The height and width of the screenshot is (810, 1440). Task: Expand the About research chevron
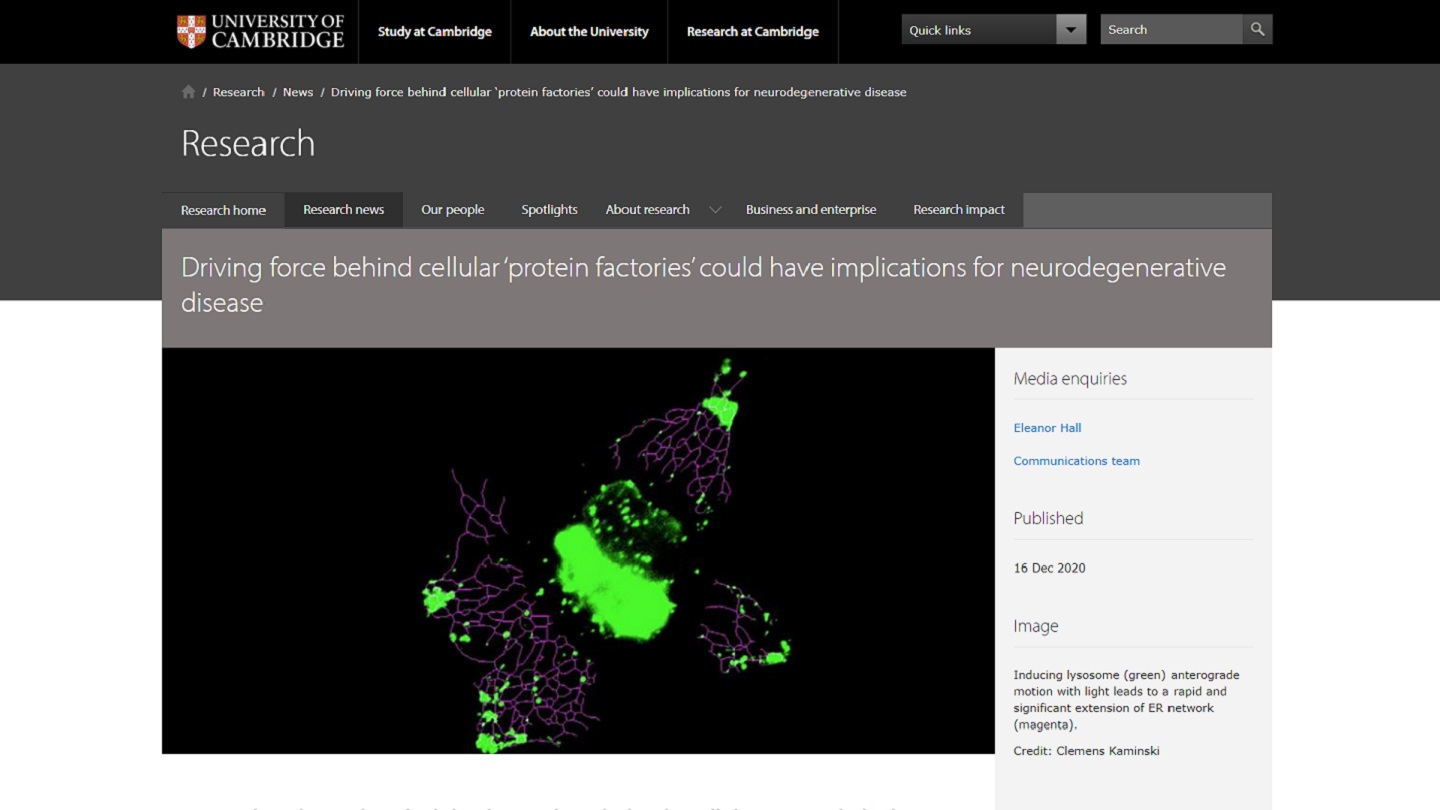coord(715,210)
